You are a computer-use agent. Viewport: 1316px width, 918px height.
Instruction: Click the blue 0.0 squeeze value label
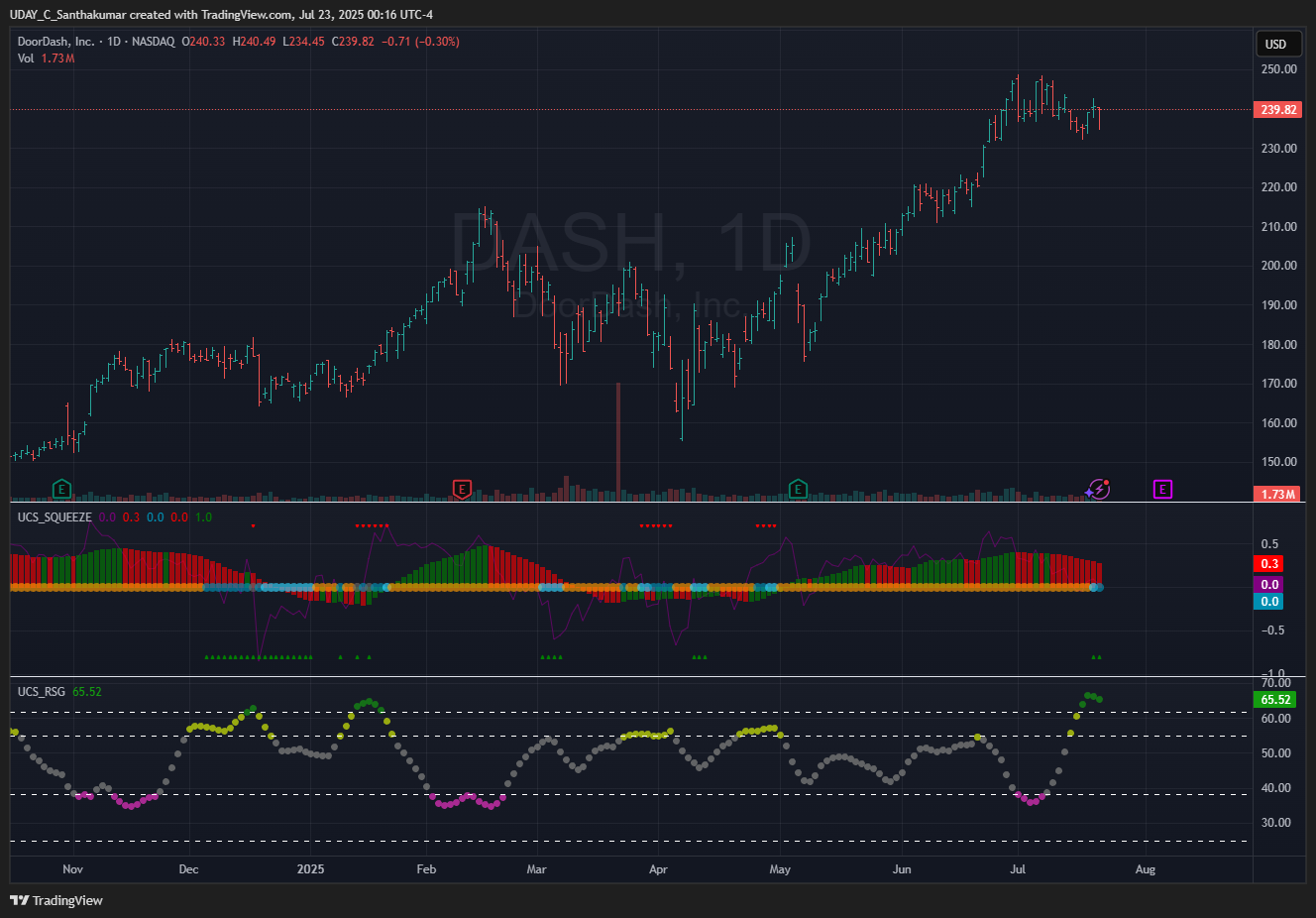point(1269,601)
